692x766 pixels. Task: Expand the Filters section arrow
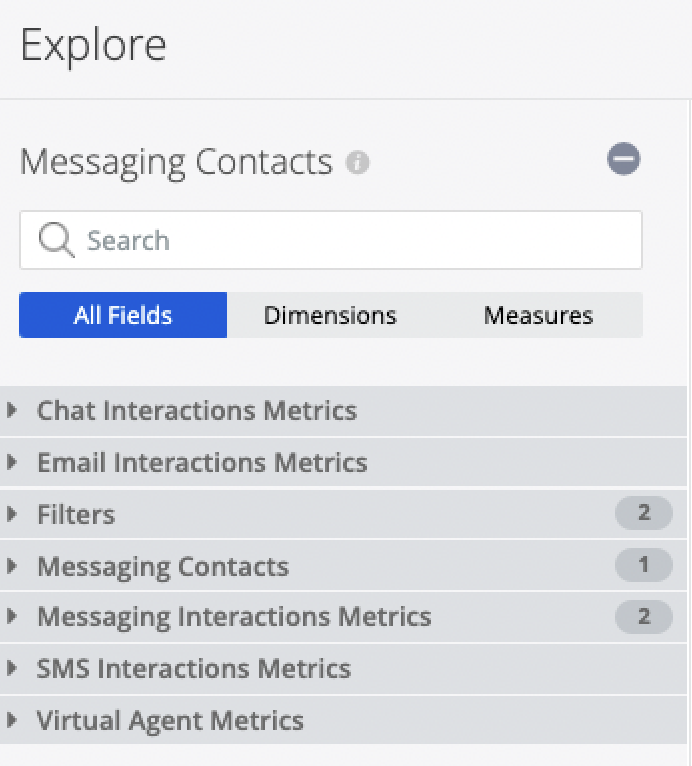(x=12, y=514)
